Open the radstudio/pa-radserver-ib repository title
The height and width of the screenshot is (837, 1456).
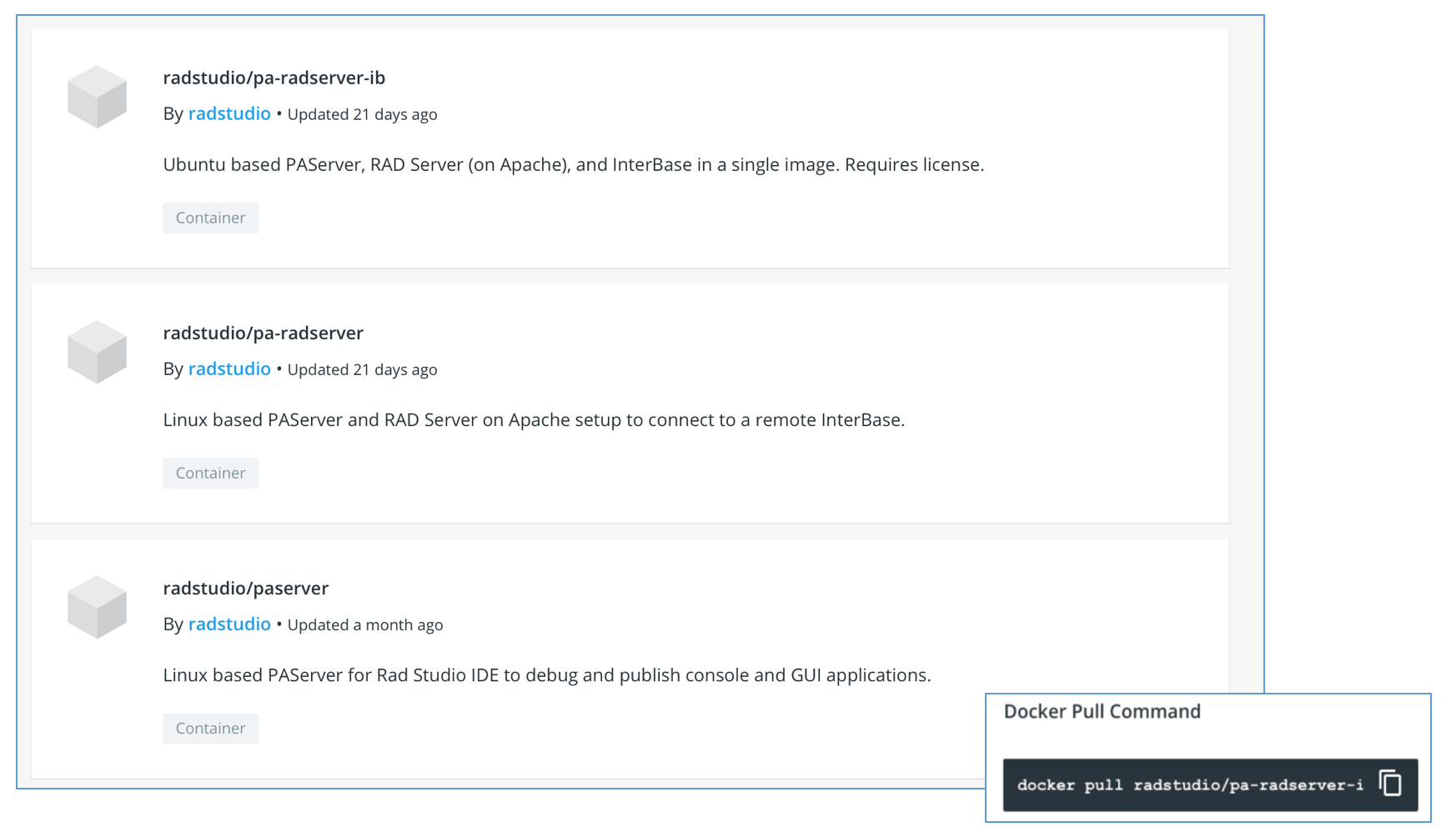point(274,78)
